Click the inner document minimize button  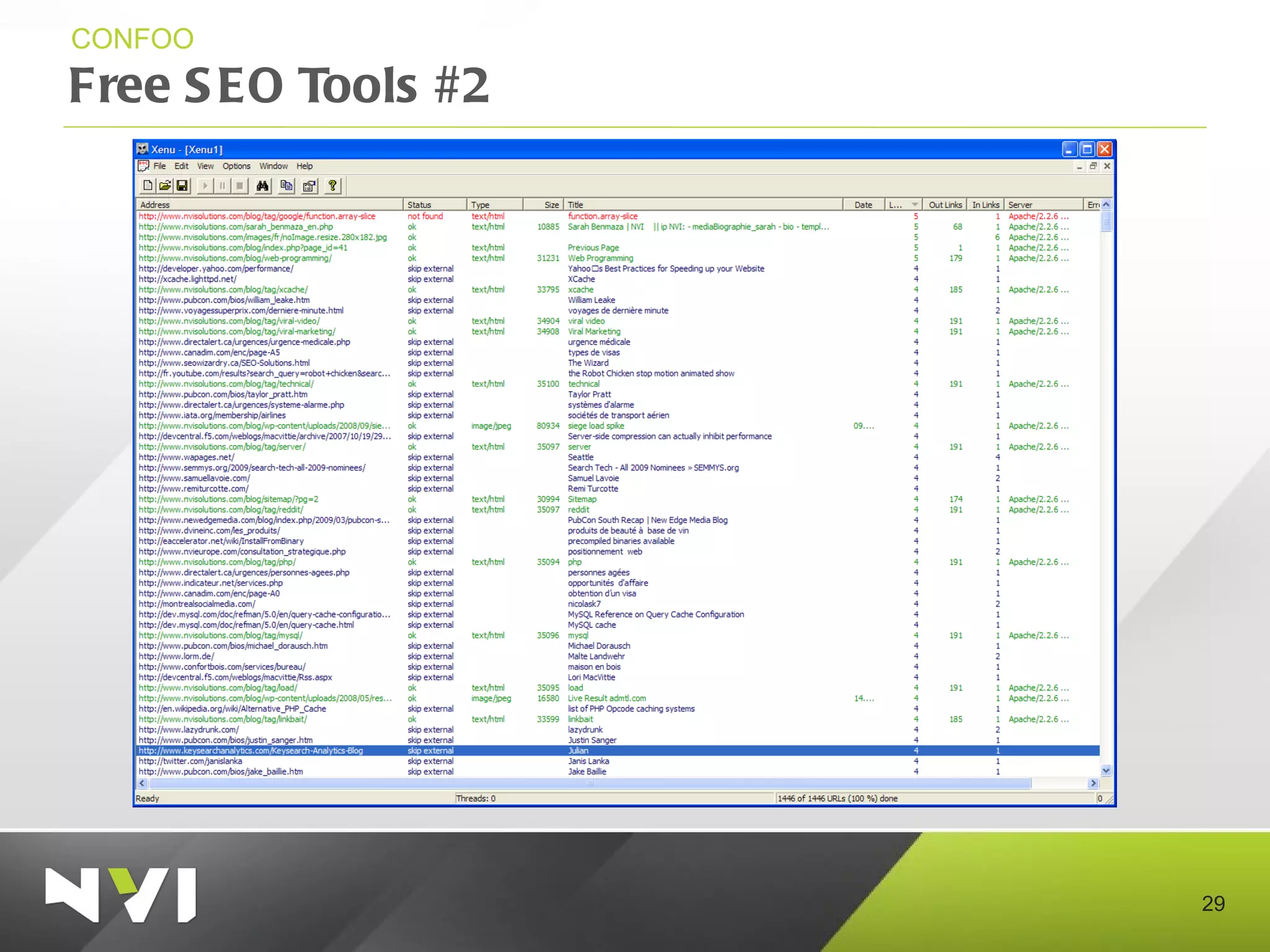[1080, 166]
